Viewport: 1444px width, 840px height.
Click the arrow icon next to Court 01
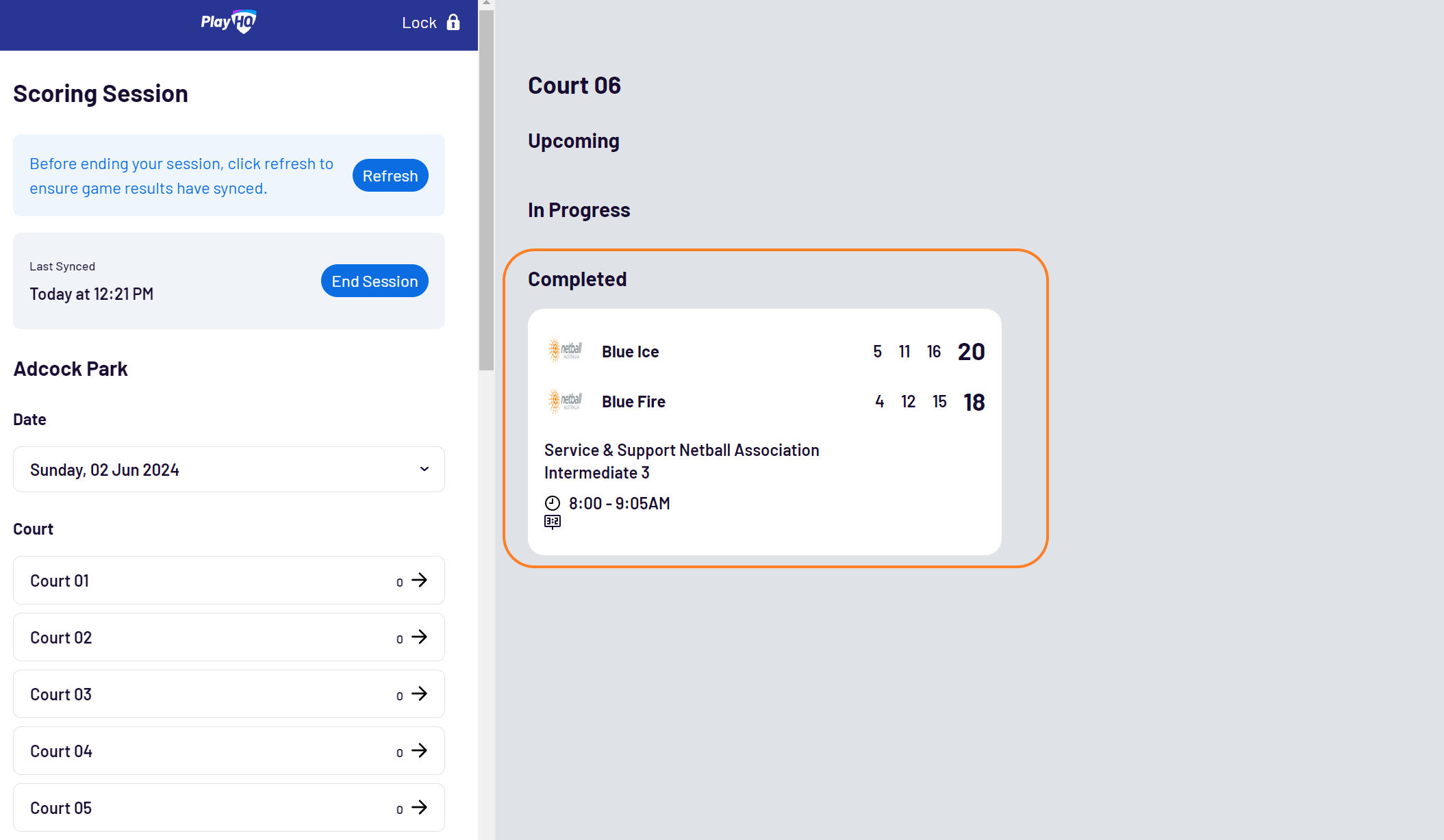click(418, 580)
